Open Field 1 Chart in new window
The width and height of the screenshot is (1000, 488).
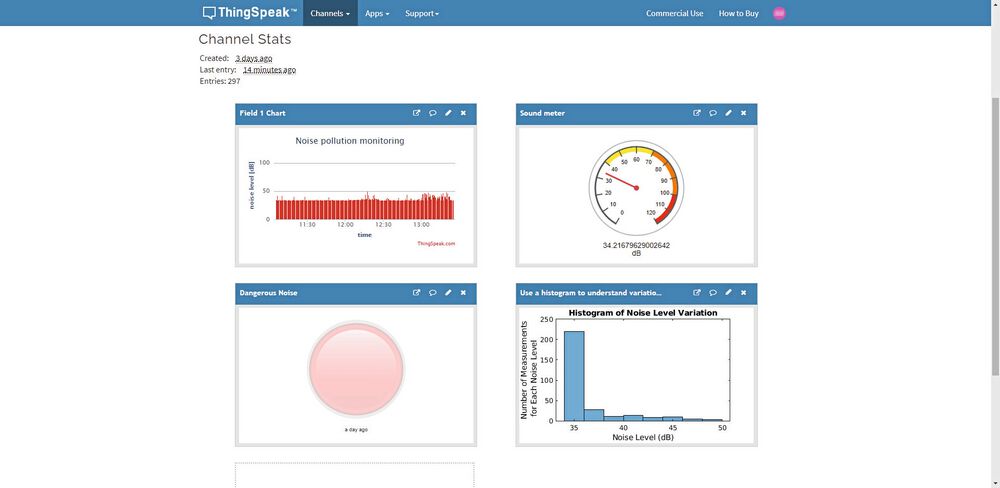pyautogui.click(x=417, y=113)
